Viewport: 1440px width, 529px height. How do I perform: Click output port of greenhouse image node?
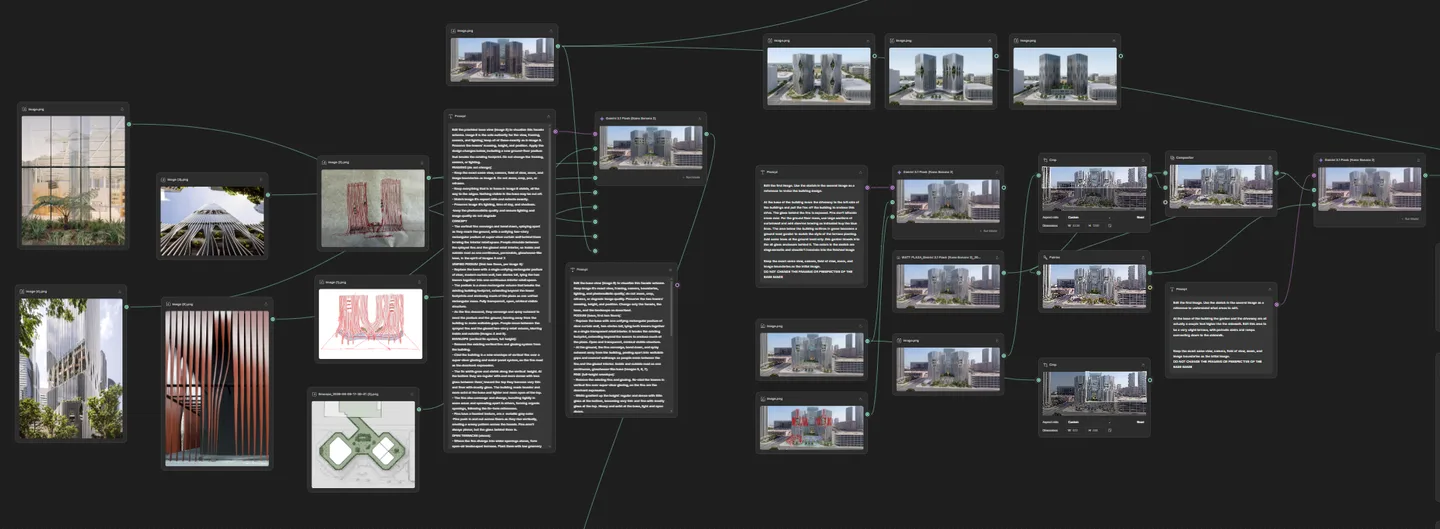(129, 124)
